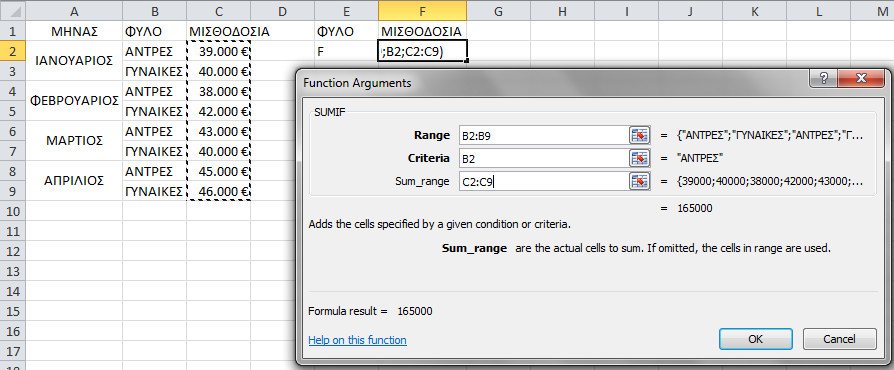Screen dimensions: 894x370
Task: Click cell with value 43.000 €
Action: tap(218, 131)
